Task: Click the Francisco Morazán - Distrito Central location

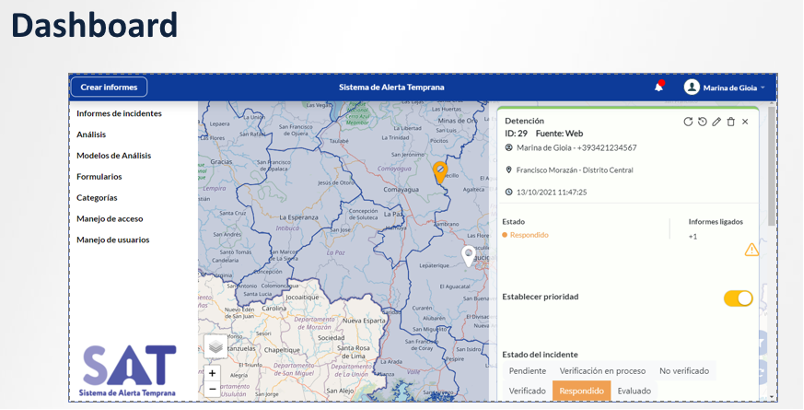Action: click(575, 170)
